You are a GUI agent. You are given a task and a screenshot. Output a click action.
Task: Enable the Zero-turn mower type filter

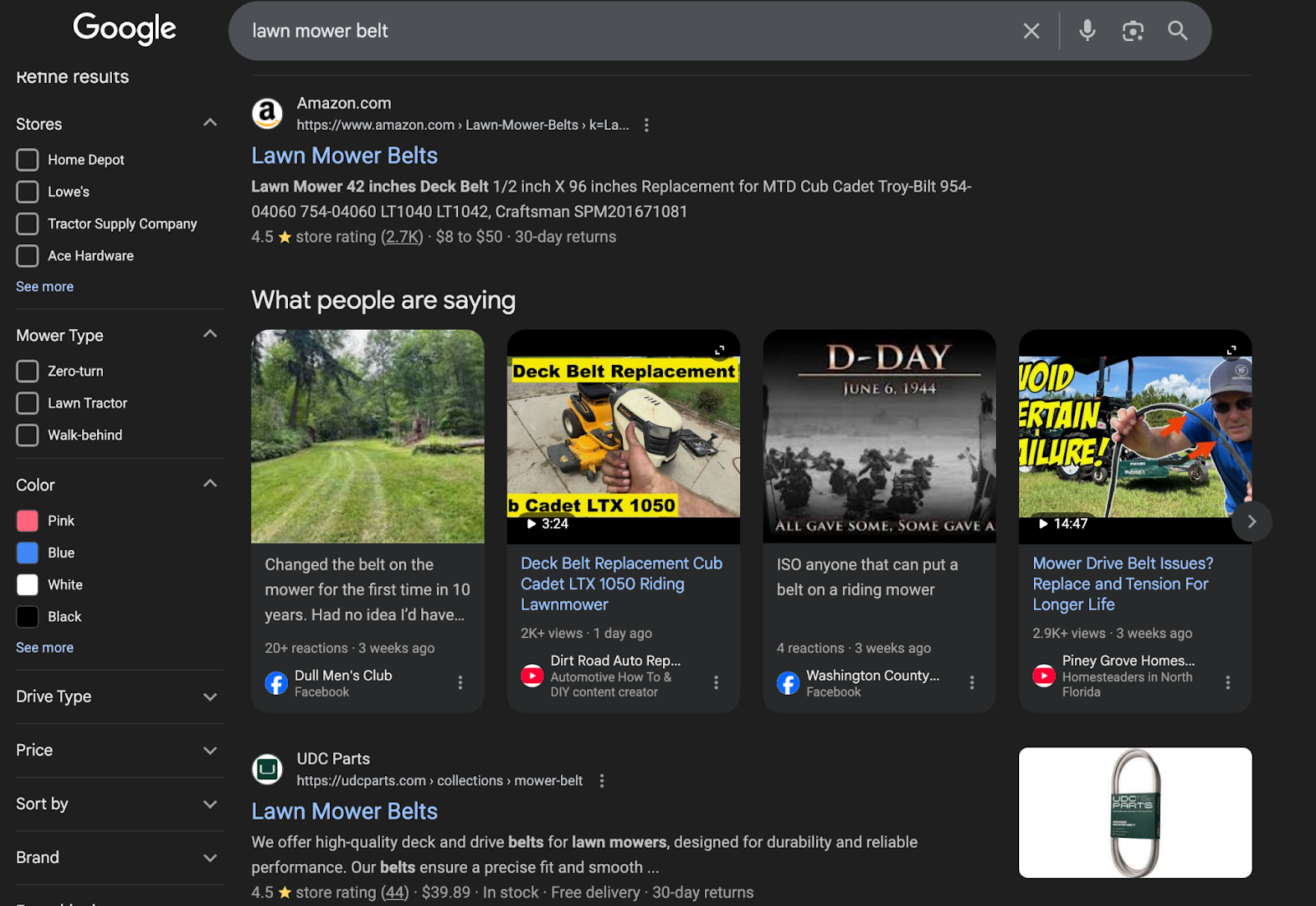pos(27,371)
